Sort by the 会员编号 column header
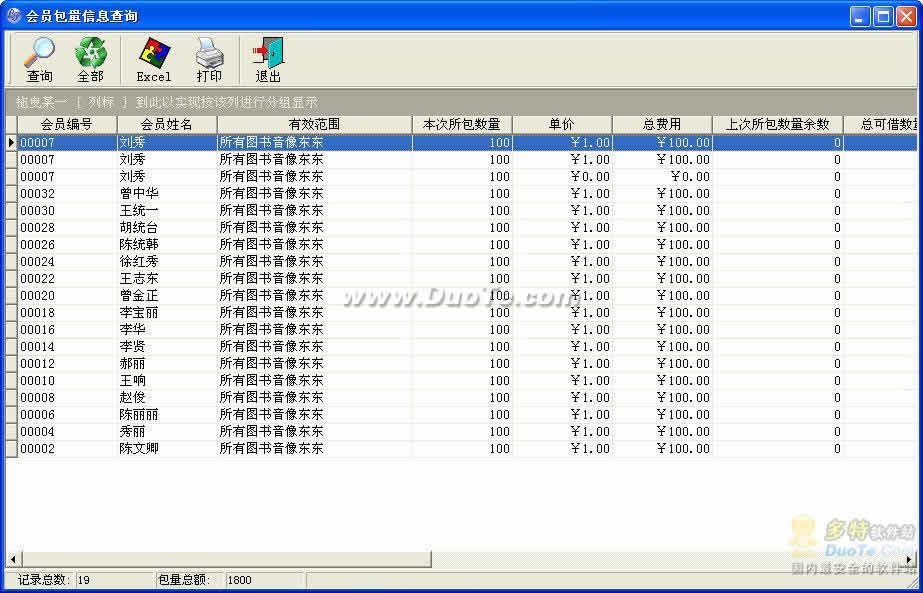 [67, 124]
